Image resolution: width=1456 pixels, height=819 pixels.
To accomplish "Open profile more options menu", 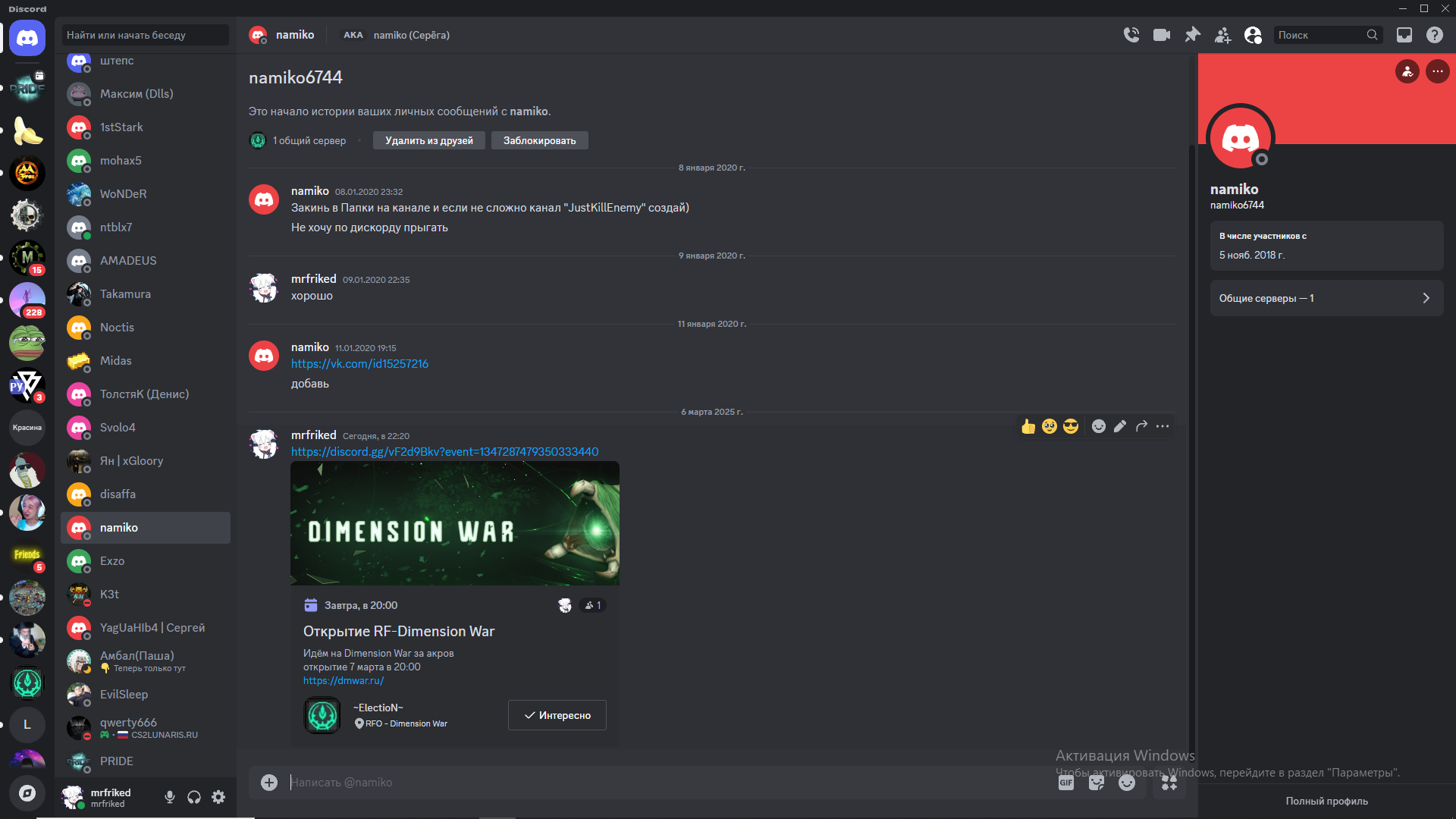I will [x=1438, y=71].
